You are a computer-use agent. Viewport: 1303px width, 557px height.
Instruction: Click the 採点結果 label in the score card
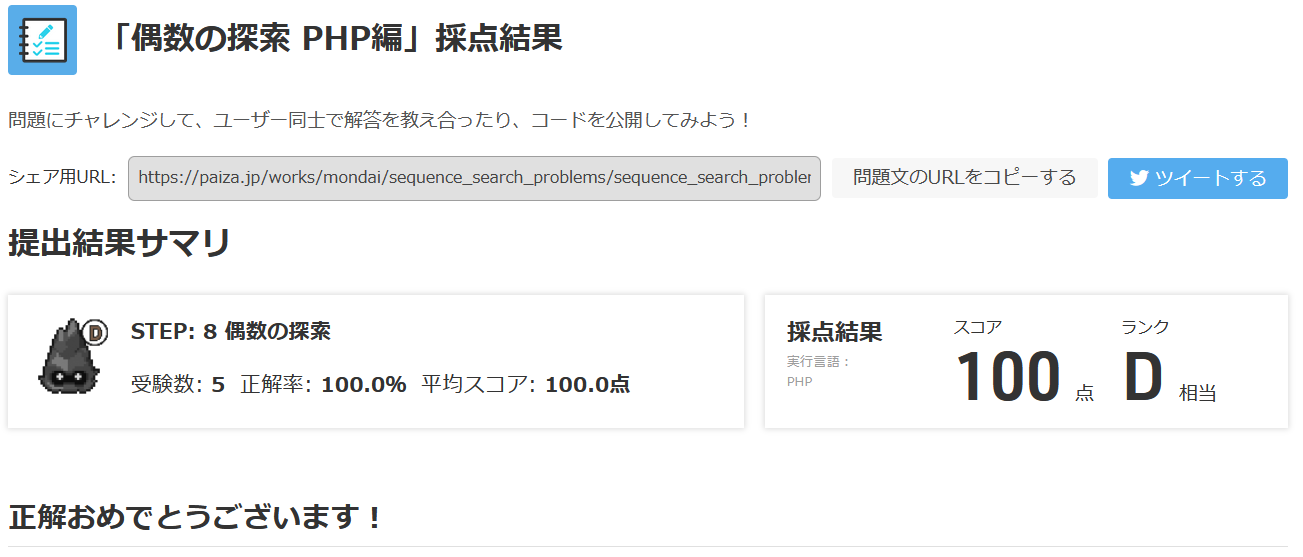click(834, 332)
